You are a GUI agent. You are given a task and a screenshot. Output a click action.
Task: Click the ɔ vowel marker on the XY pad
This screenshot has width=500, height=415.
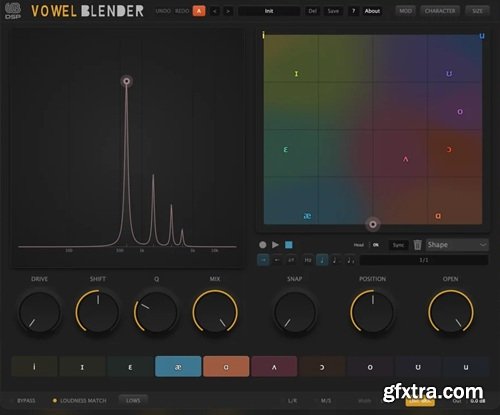coord(449,149)
